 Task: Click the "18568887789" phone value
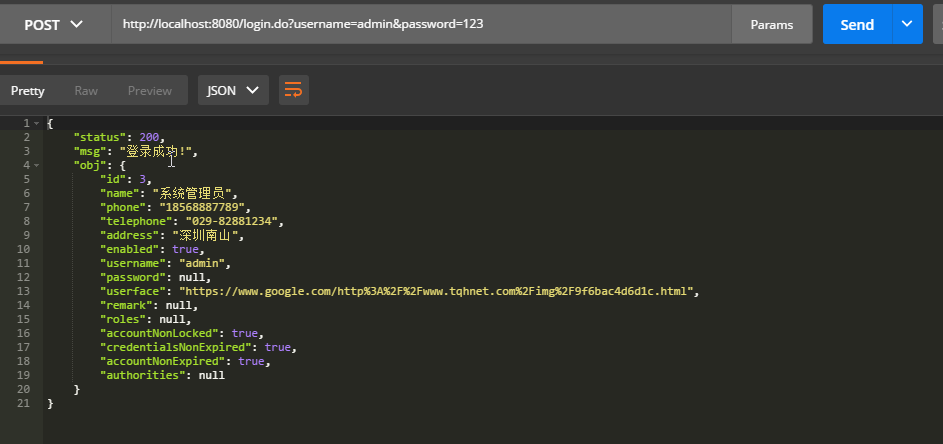(202, 207)
